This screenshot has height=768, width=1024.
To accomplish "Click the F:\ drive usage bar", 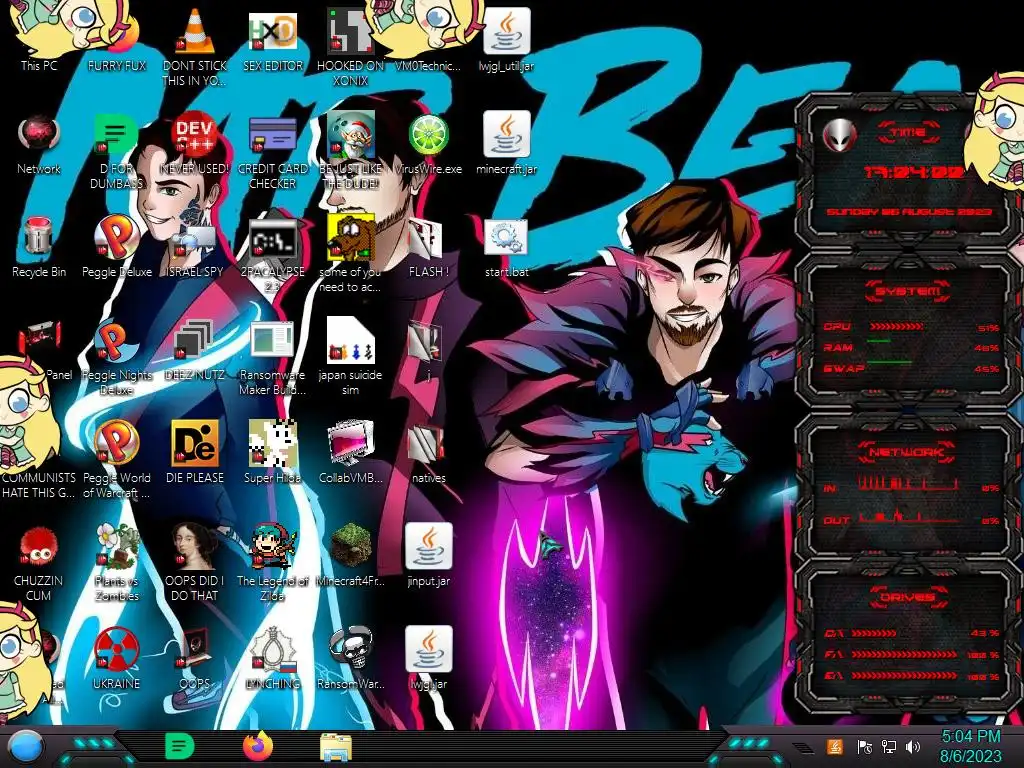I will coord(904,654).
